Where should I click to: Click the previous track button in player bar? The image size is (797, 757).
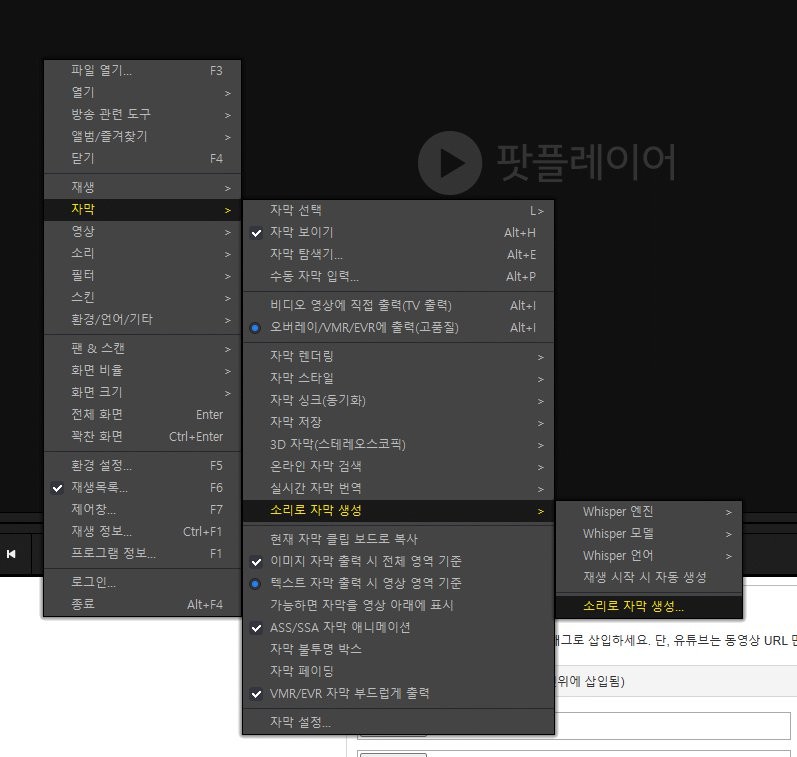point(11,554)
